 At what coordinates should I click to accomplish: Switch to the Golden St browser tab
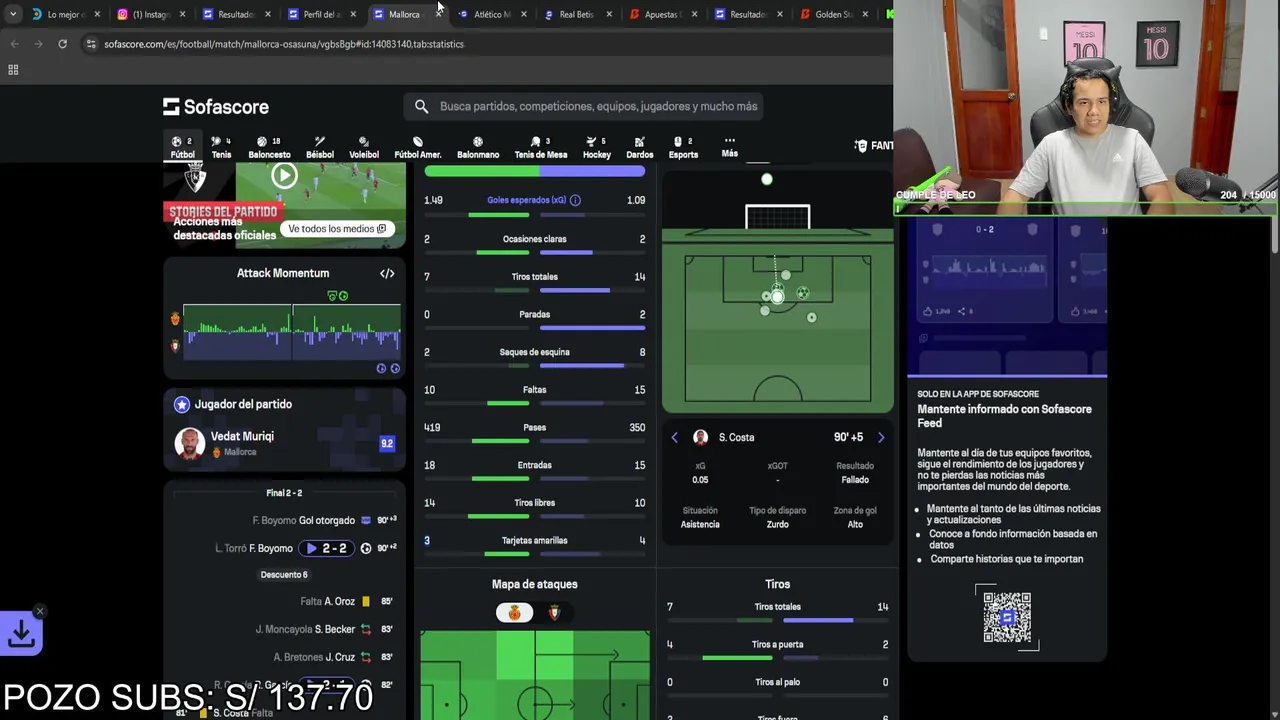tap(833, 14)
